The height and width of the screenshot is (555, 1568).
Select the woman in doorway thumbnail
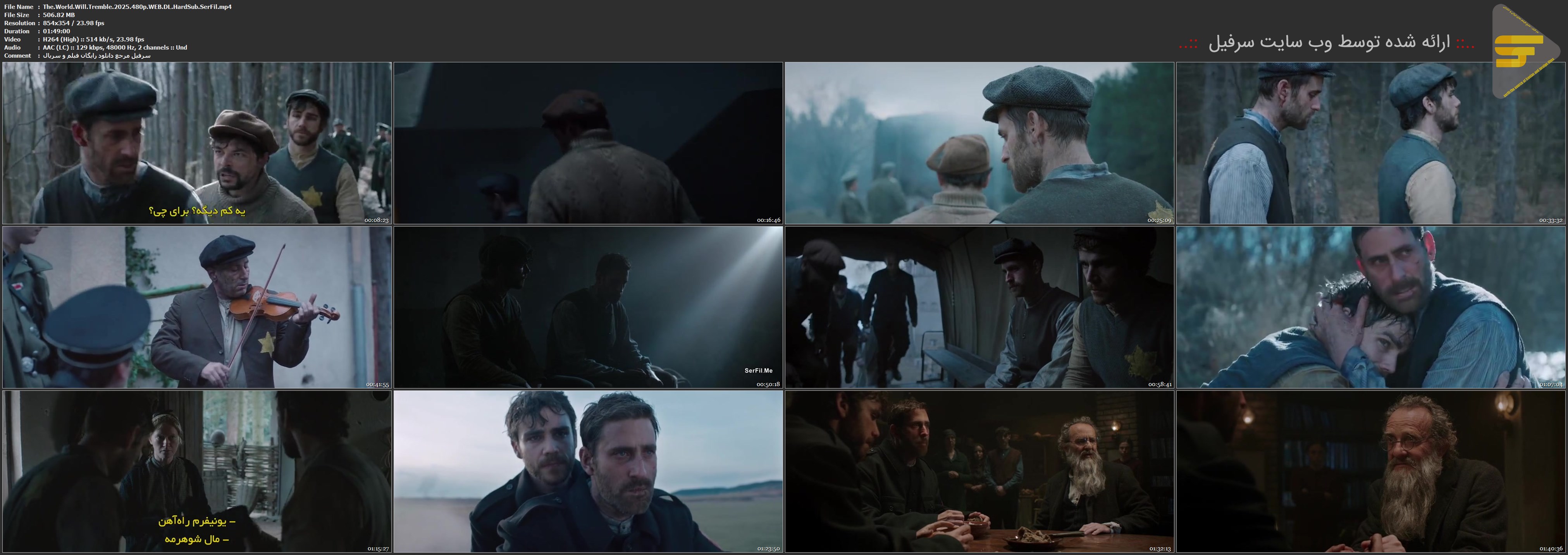coord(196,472)
